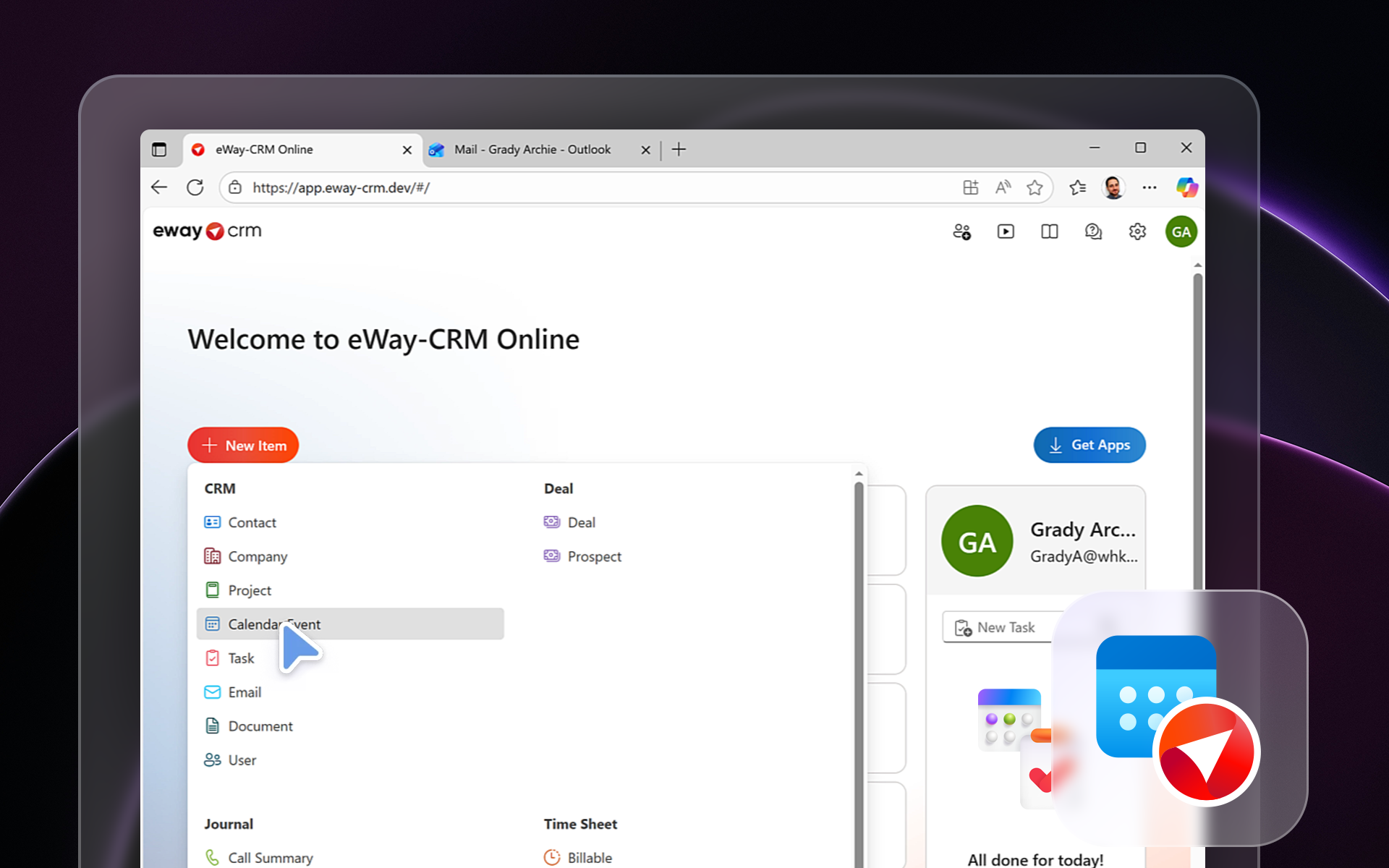Switch to the Mail - Grady Archie tab
Viewport: 1389px width, 868px height.
tap(532, 149)
